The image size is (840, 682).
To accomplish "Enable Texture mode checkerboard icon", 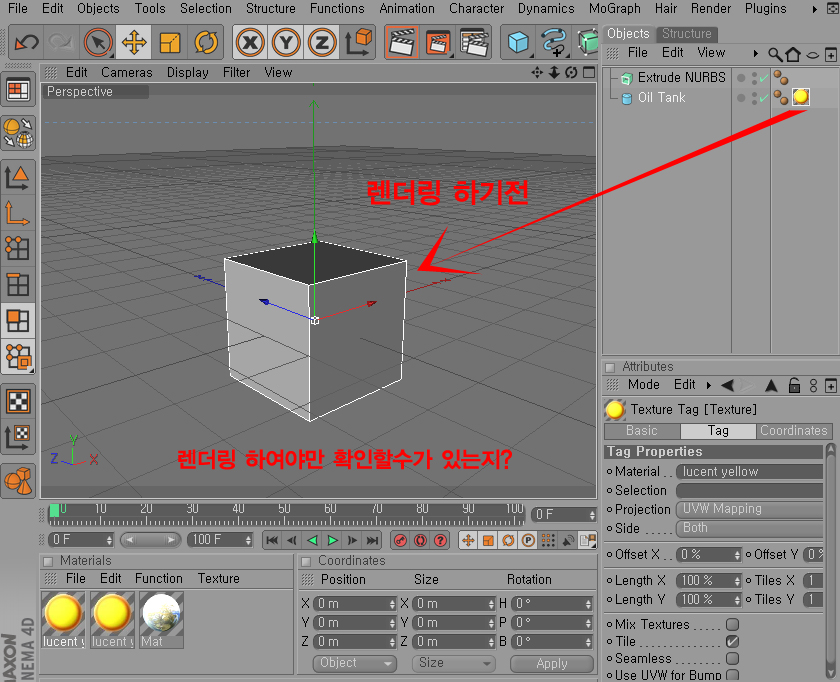I will [18, 401].
